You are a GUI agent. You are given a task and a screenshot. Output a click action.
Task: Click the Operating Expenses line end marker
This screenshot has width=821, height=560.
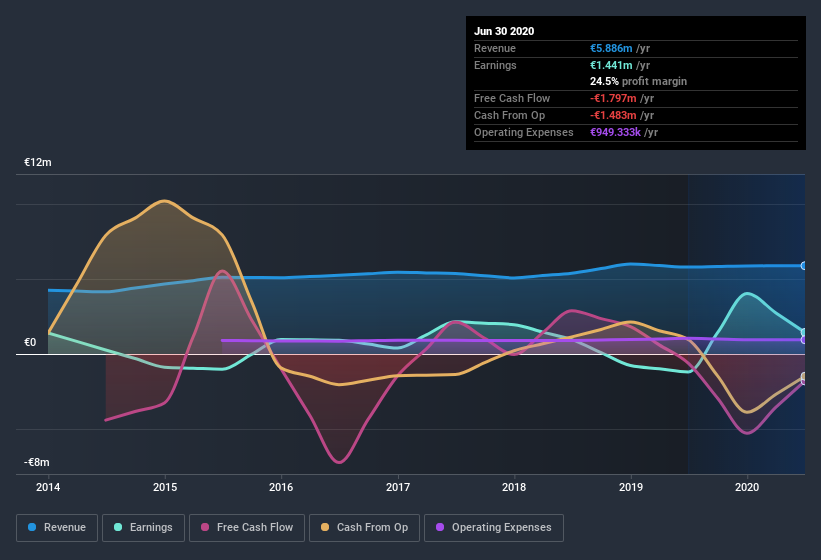tap(804, 340)
